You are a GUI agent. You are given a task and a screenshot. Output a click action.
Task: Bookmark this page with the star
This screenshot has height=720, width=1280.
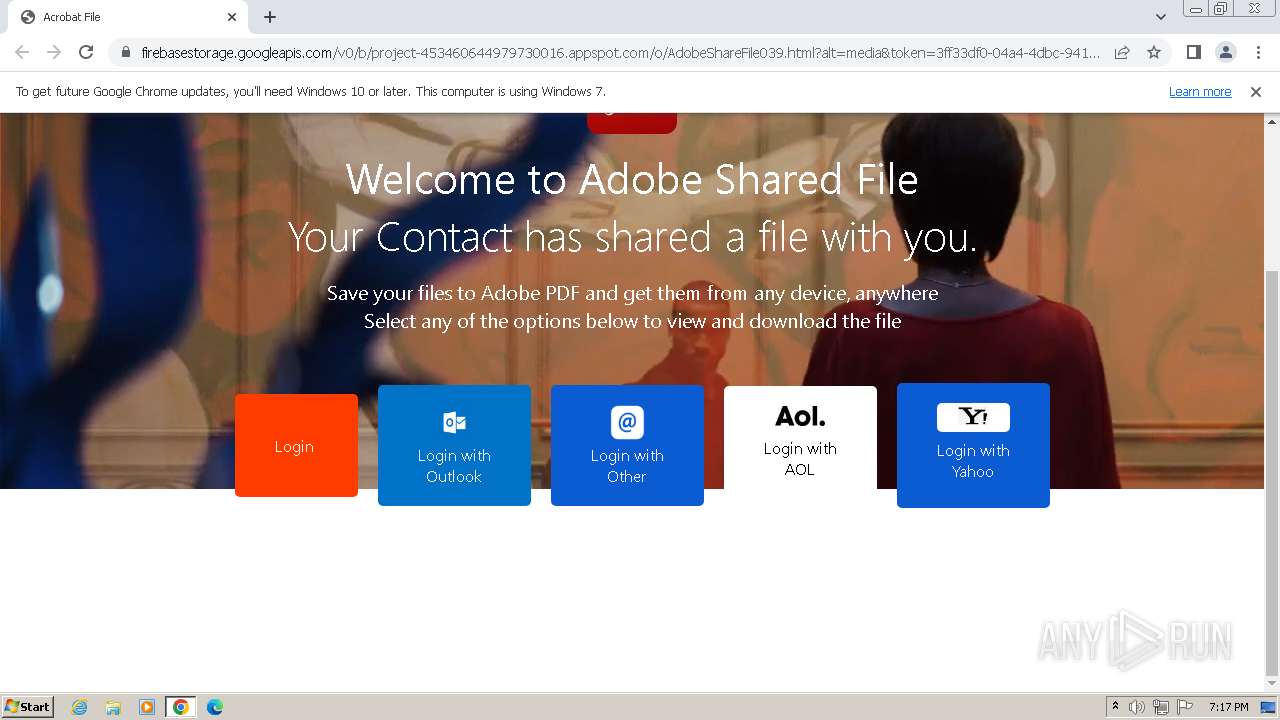[1154, 52]
